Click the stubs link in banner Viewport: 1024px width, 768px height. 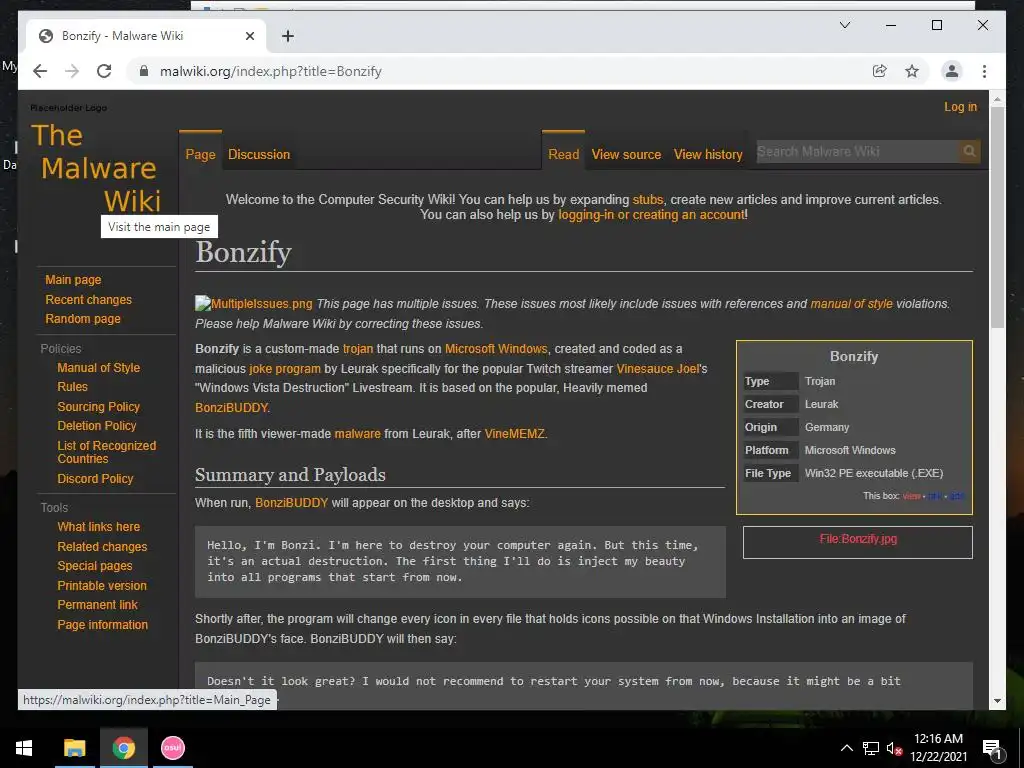click(647, 200)
